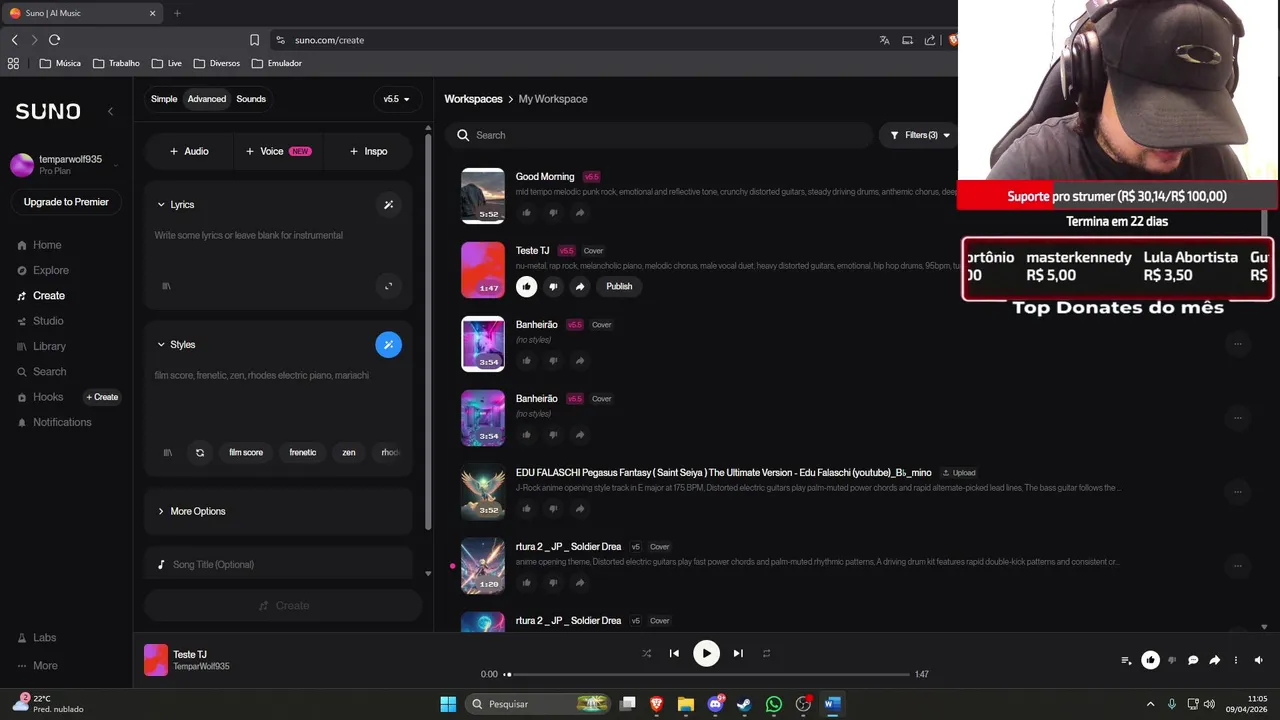Skip to next track in player
Viewport: 1280px width, 720px height.
pyautogui.click(x=738, y=653)
